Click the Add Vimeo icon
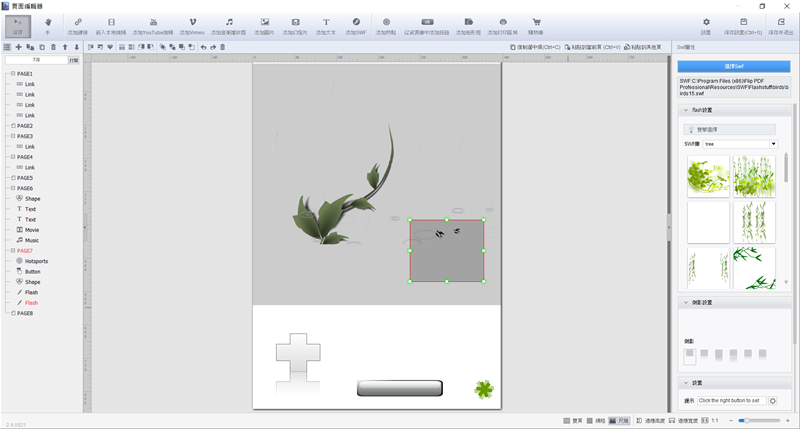Screen dimensions: 800x429 point(191,25)
